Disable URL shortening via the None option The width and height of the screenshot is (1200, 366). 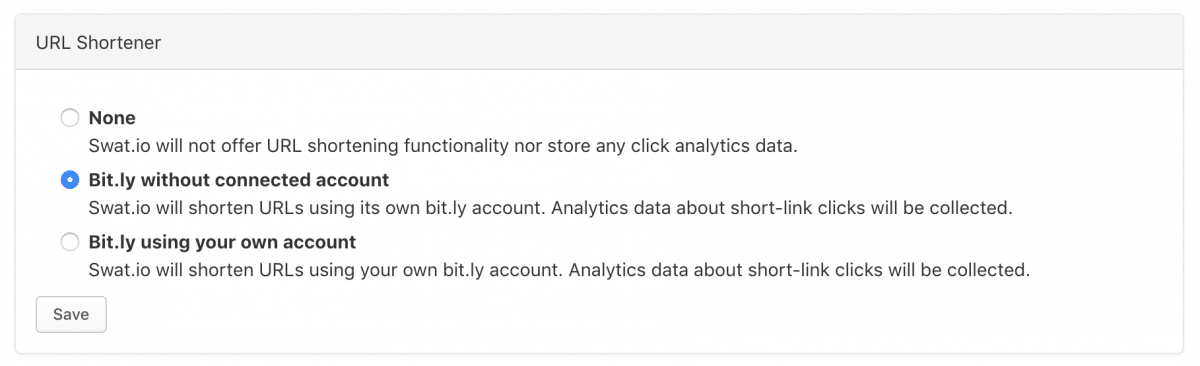[x=70, y=118]
